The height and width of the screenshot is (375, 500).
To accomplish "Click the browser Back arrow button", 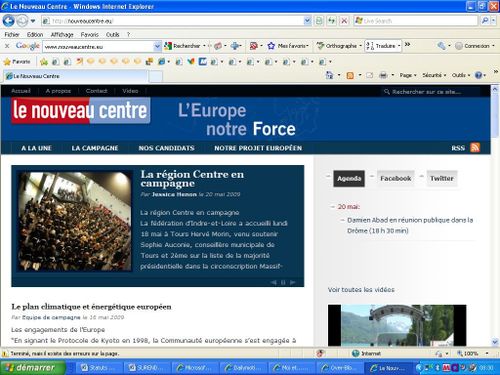I will click(8, 21).
